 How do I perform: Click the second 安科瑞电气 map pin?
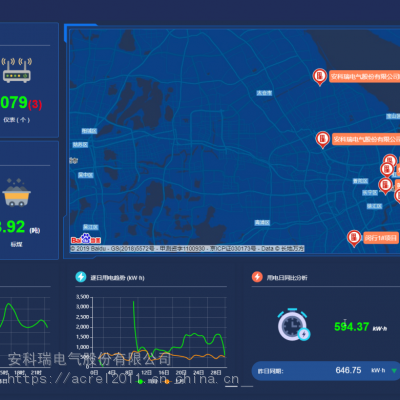point(323,139)
